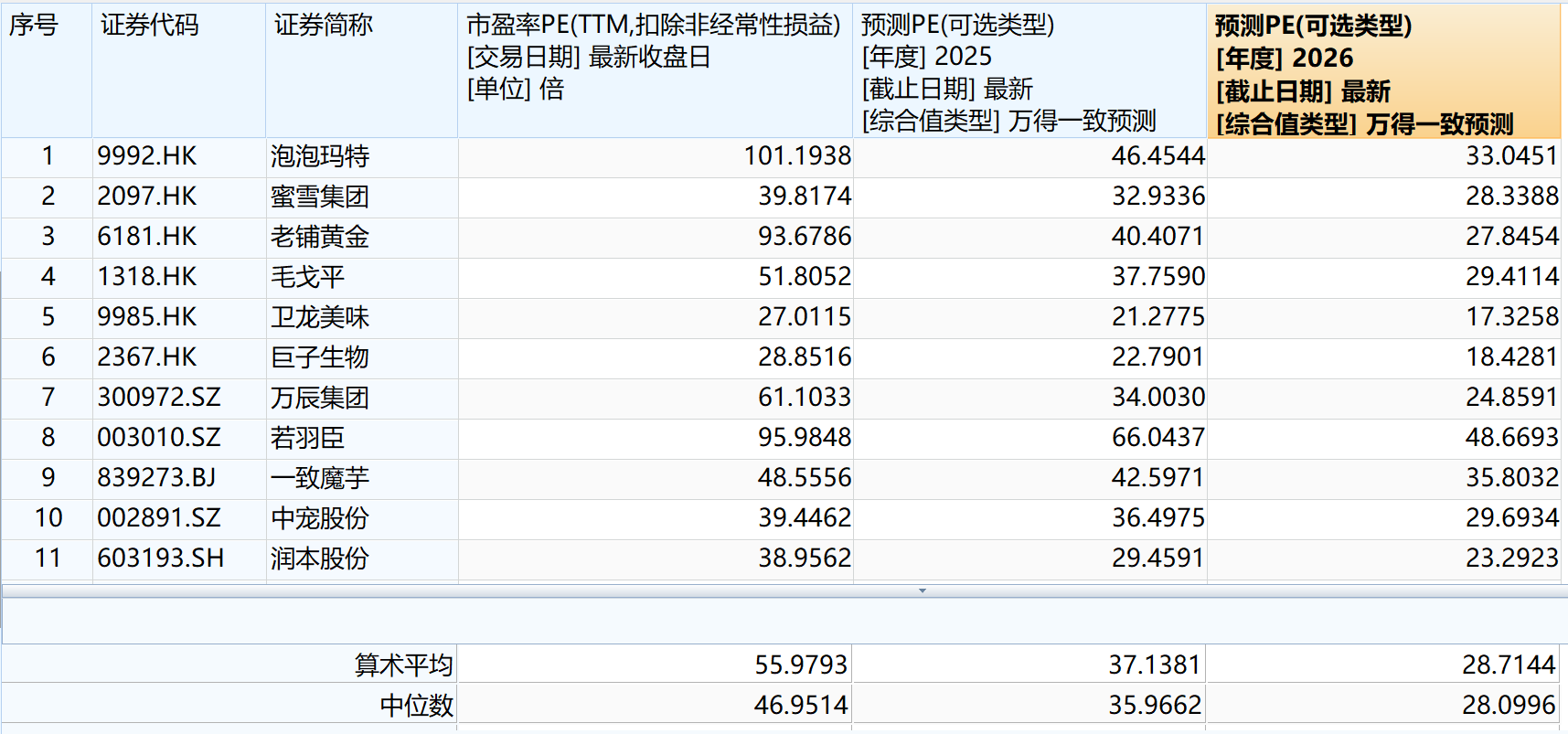This screenshot has width=1568, height=734.
Task: Click stock code 9985.HK
Action: [146, 317]
